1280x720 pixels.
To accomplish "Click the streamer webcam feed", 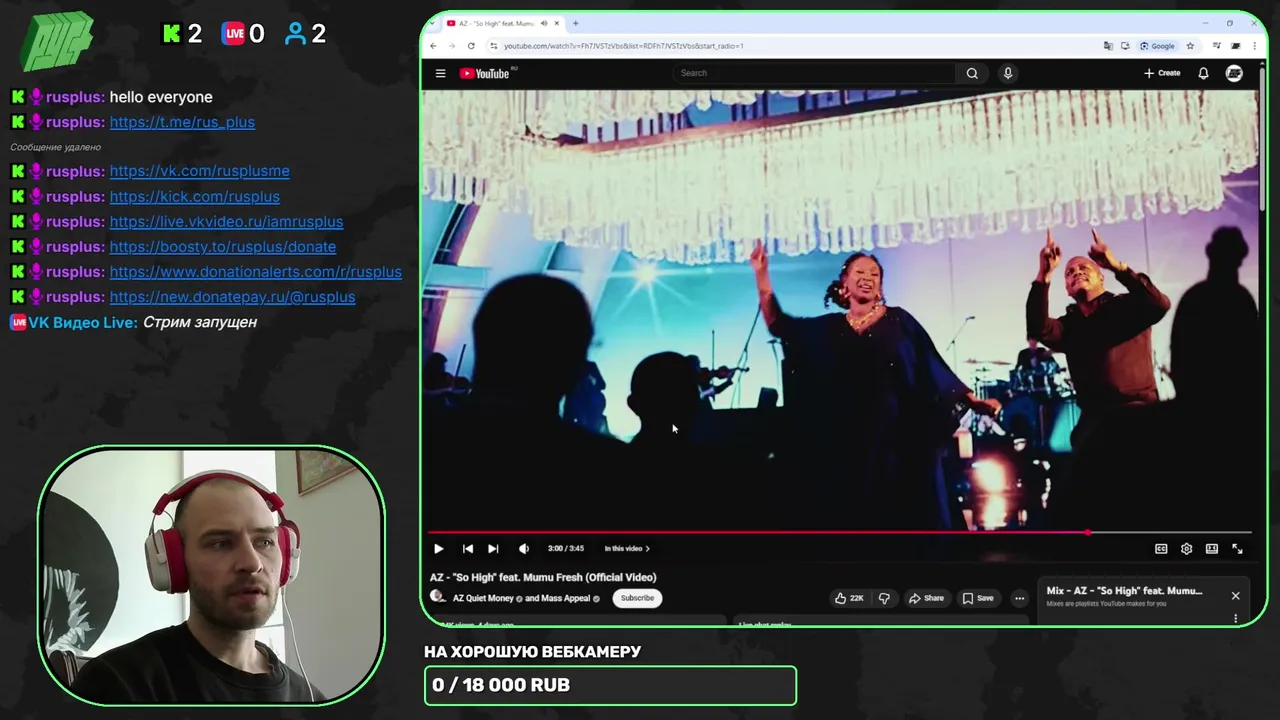I will (211, 575).
